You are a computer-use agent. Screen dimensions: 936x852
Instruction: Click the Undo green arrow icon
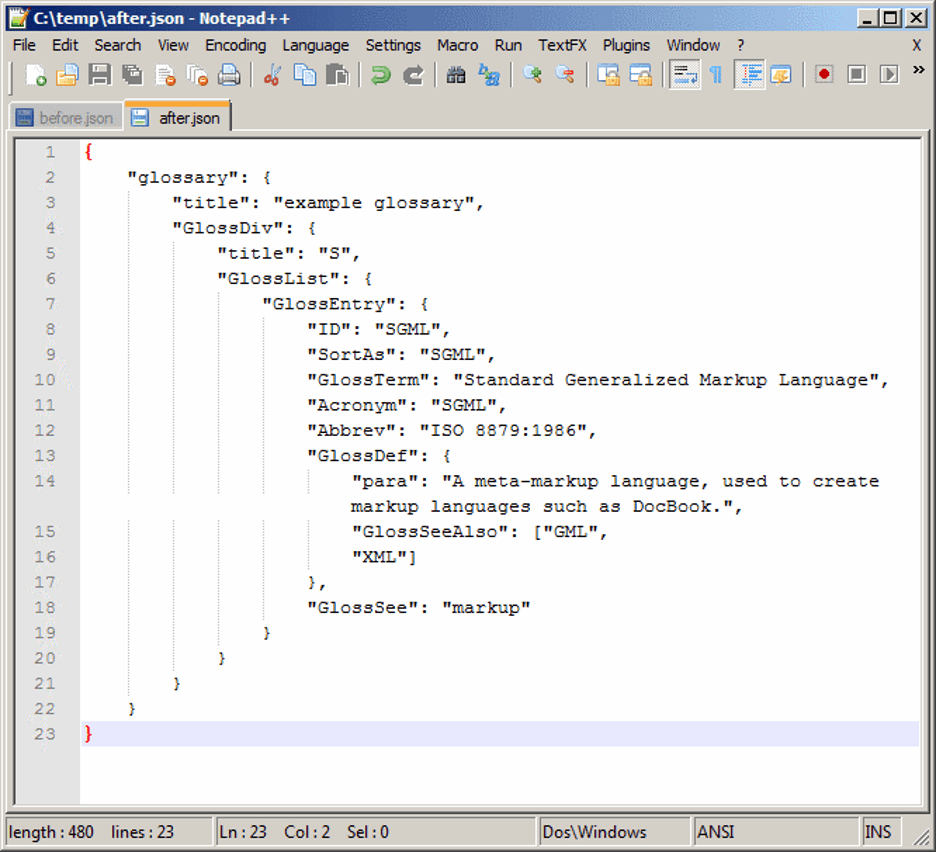coord(380,75)
